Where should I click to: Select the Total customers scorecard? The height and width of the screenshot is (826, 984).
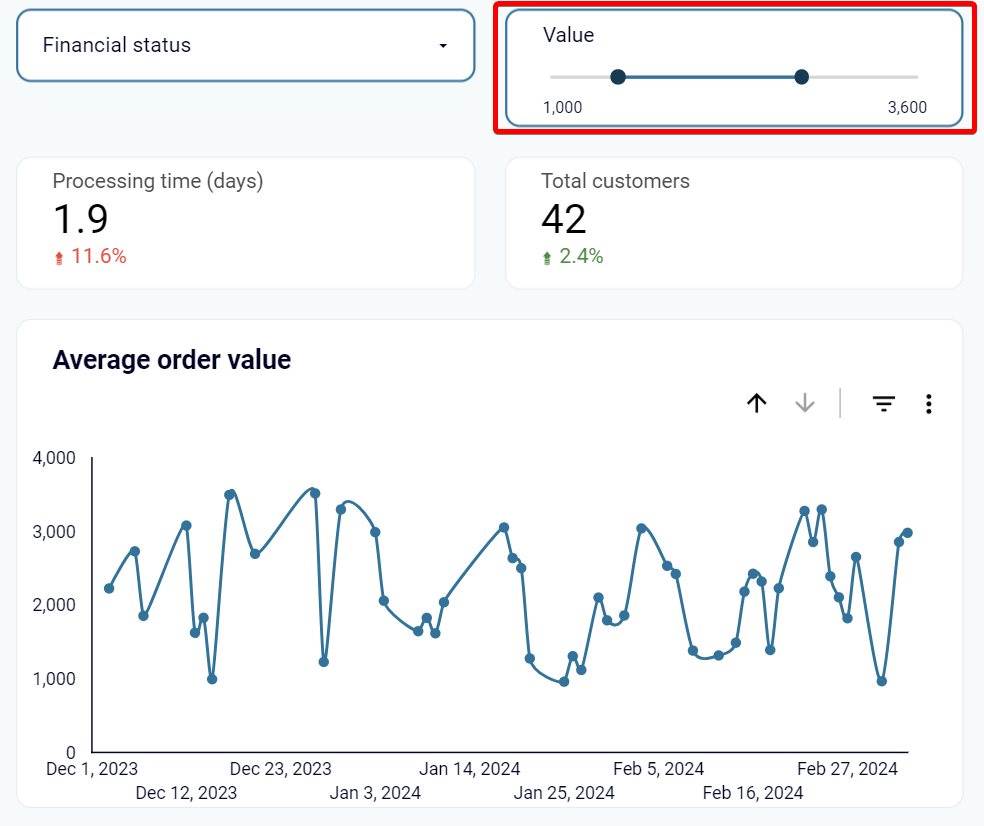734,223
